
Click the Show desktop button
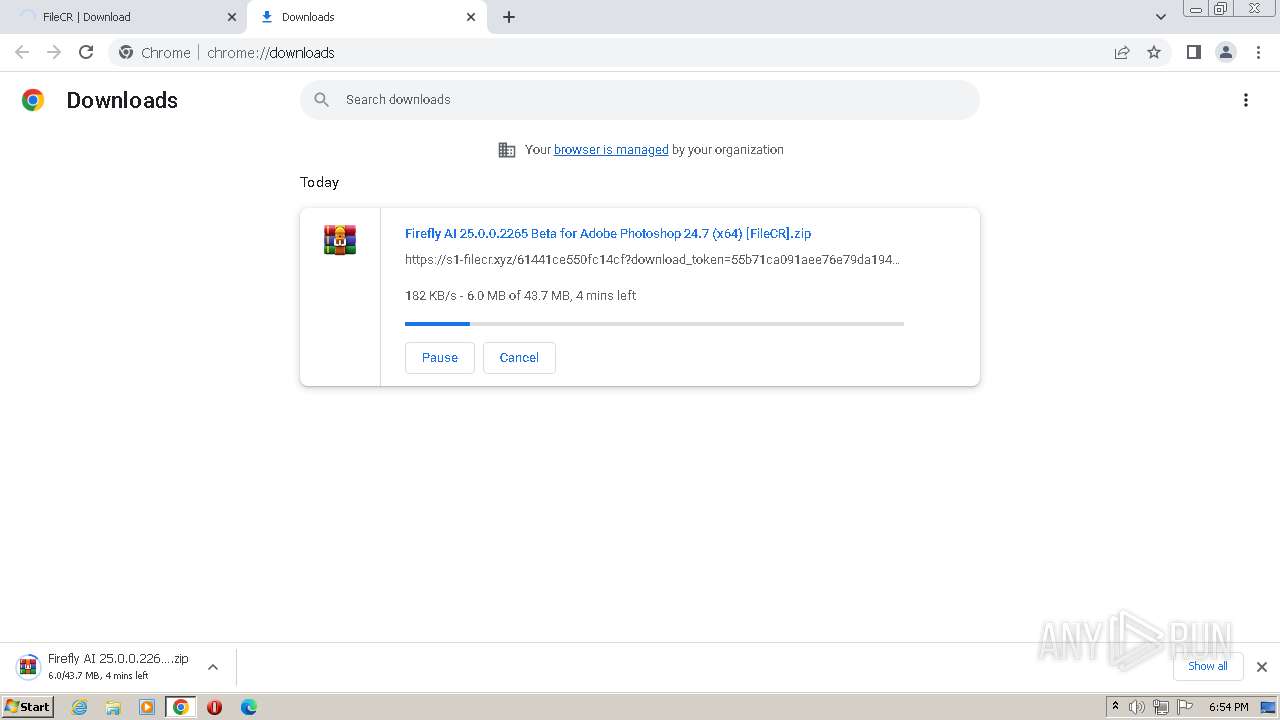pos(1269,707)
